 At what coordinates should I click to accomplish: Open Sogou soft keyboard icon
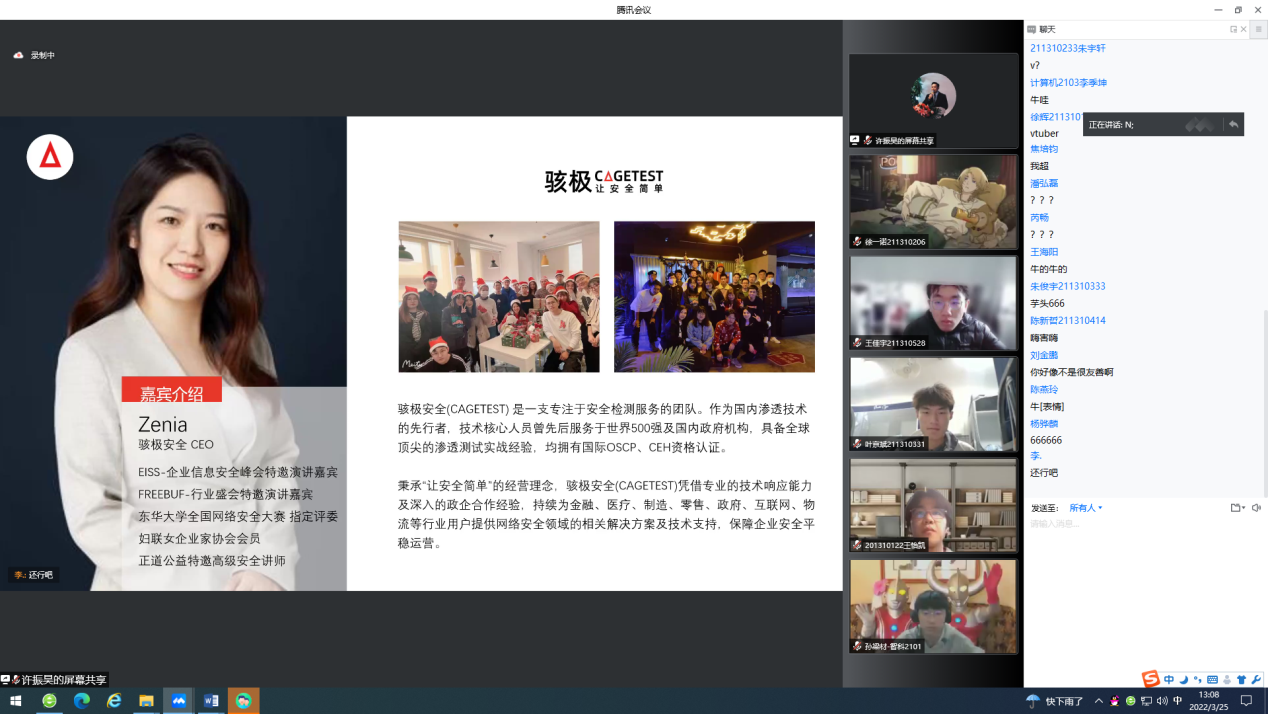tap(1212, 680)
